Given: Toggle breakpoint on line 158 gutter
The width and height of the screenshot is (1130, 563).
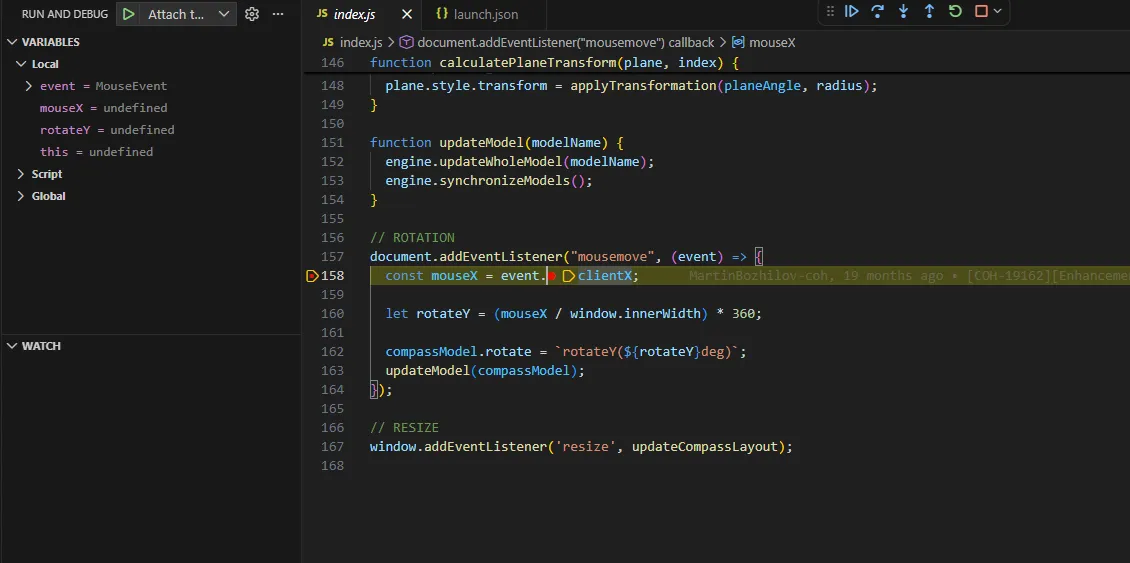Looking at the screenshot, I should [312, 275].
